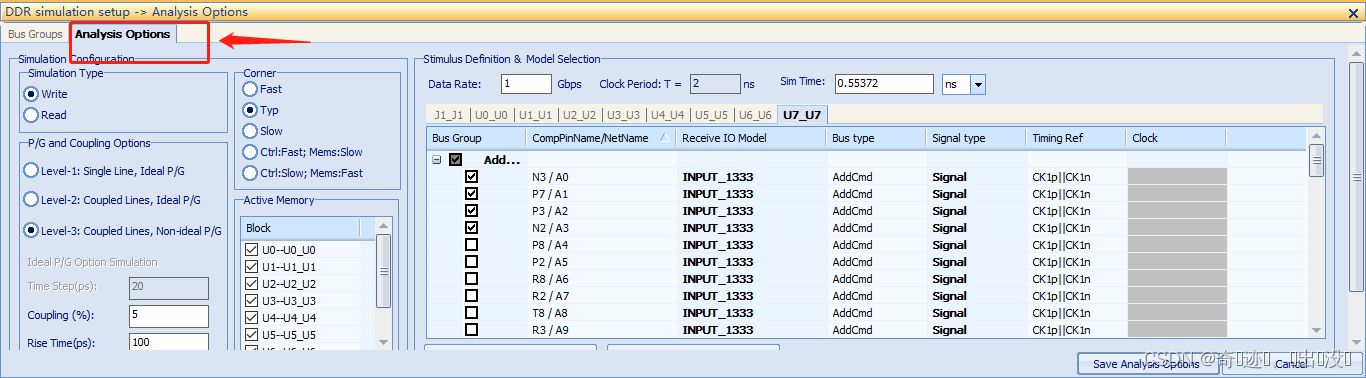Click the signal table scroll-up arrow
The width and height of the screenshot is (1366, 378).
[x=1317, y=135]
